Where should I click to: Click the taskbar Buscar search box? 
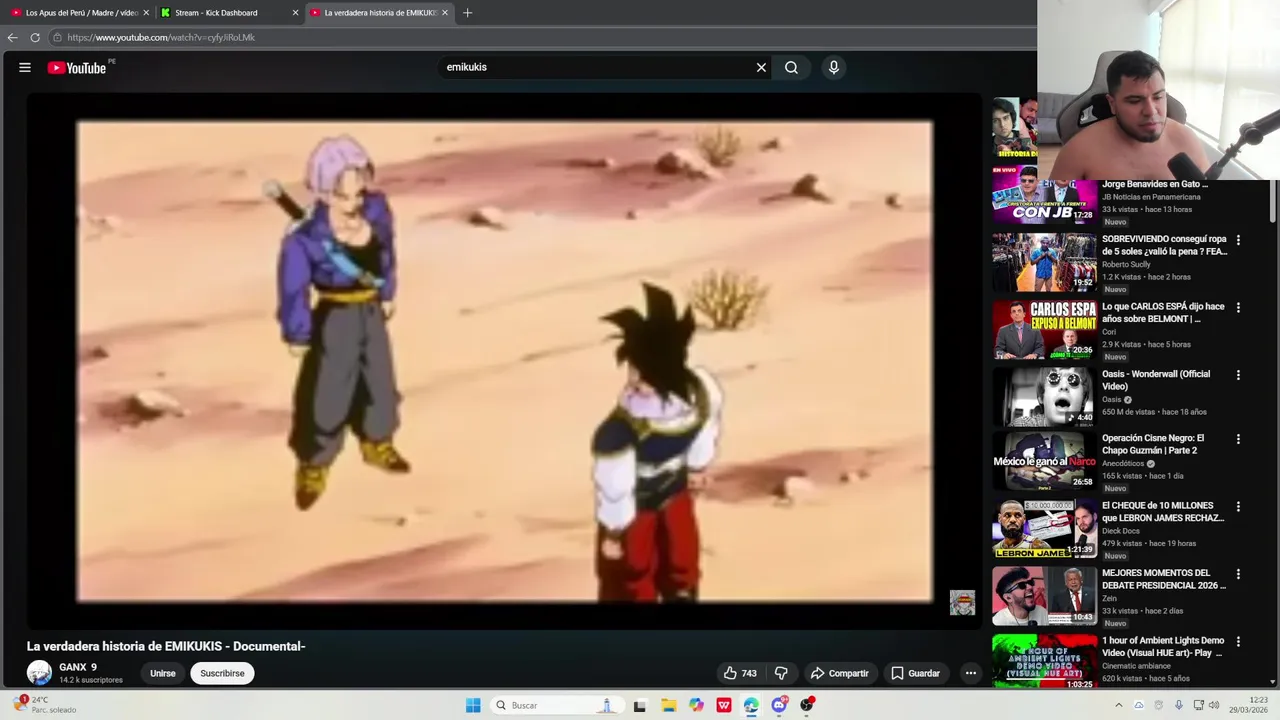pyautogui.click(x=556, y=705)
